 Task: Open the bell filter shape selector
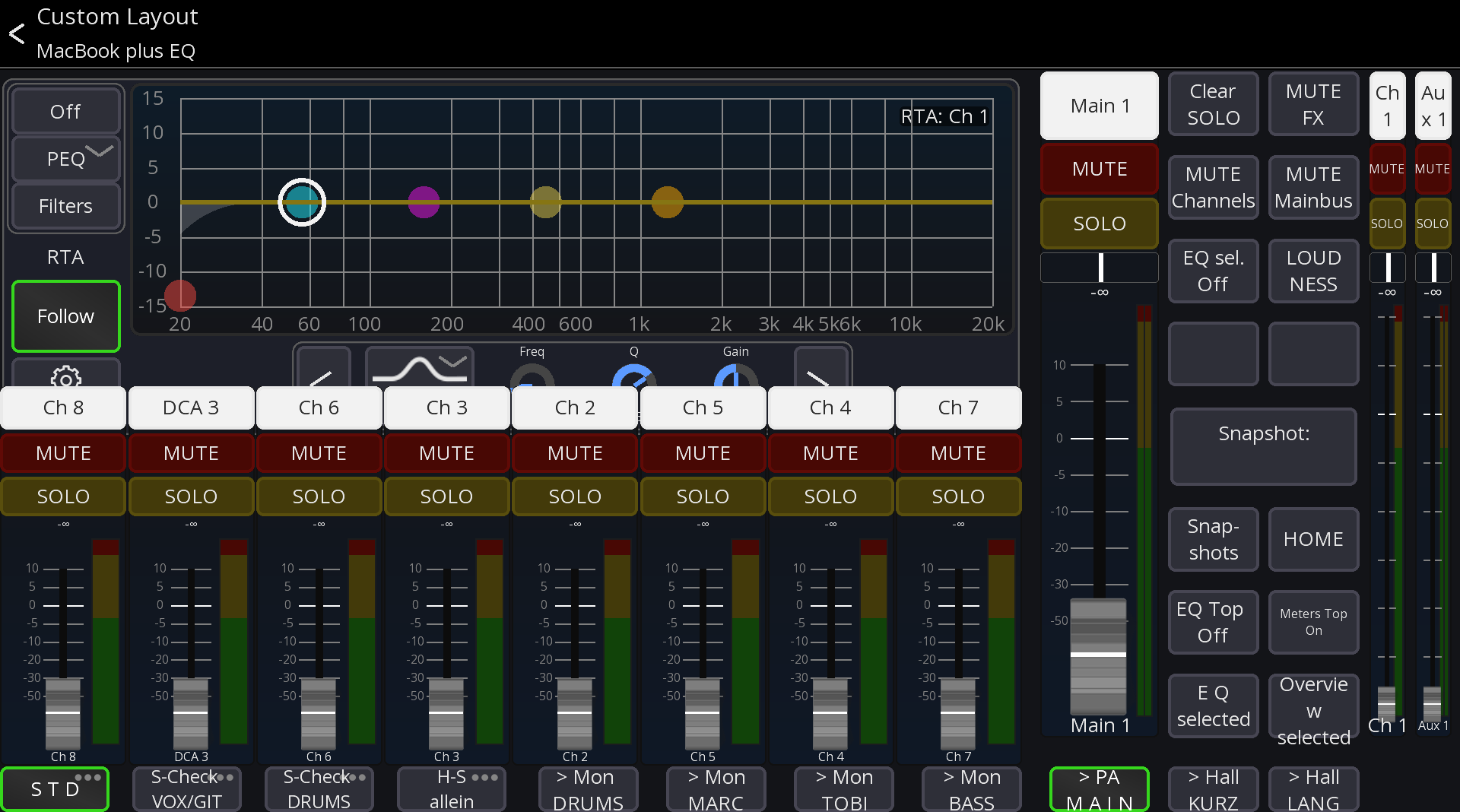(420, 368)
